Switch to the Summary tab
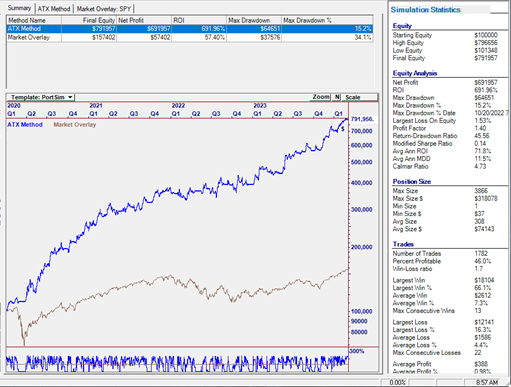This screenshot has width=511, height=387. [x=20, y=8]
